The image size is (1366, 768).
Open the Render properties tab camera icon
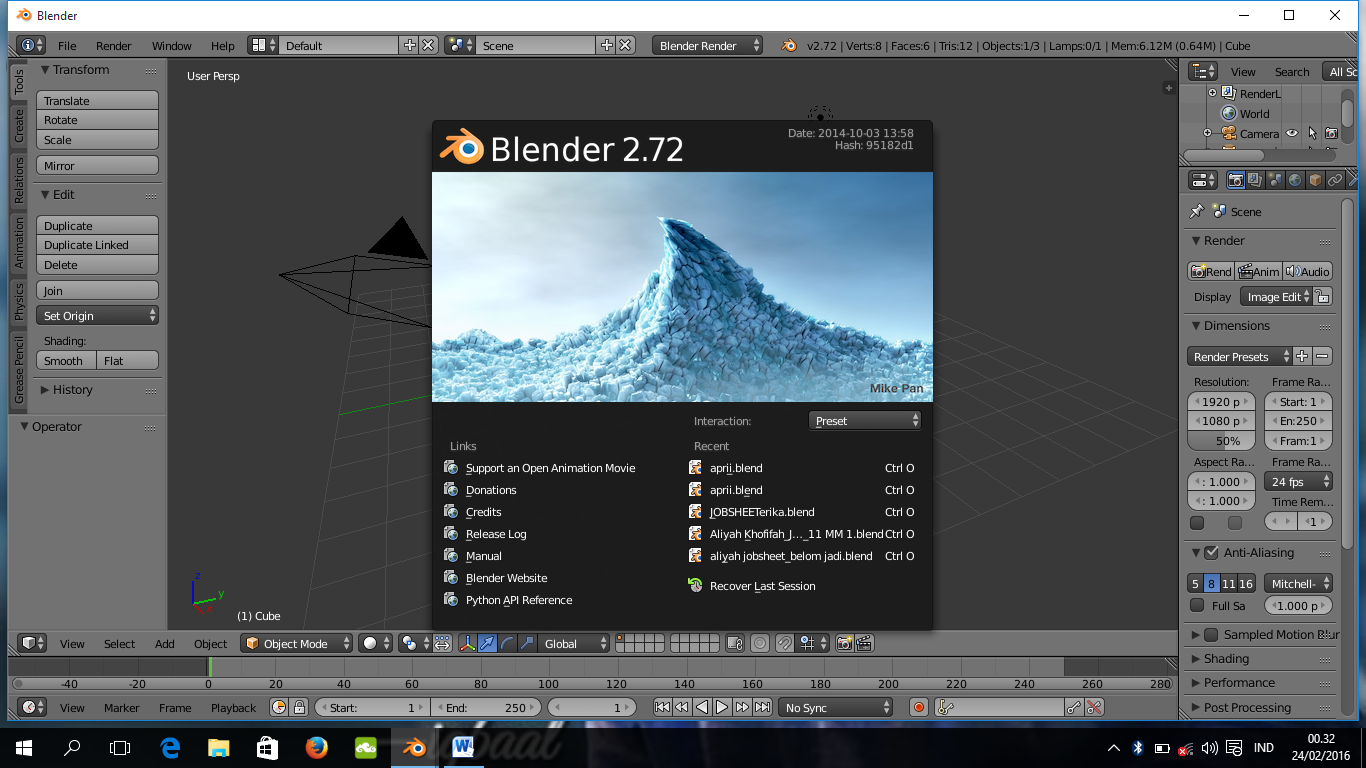pyautogui.click(x=1236, y=180)
